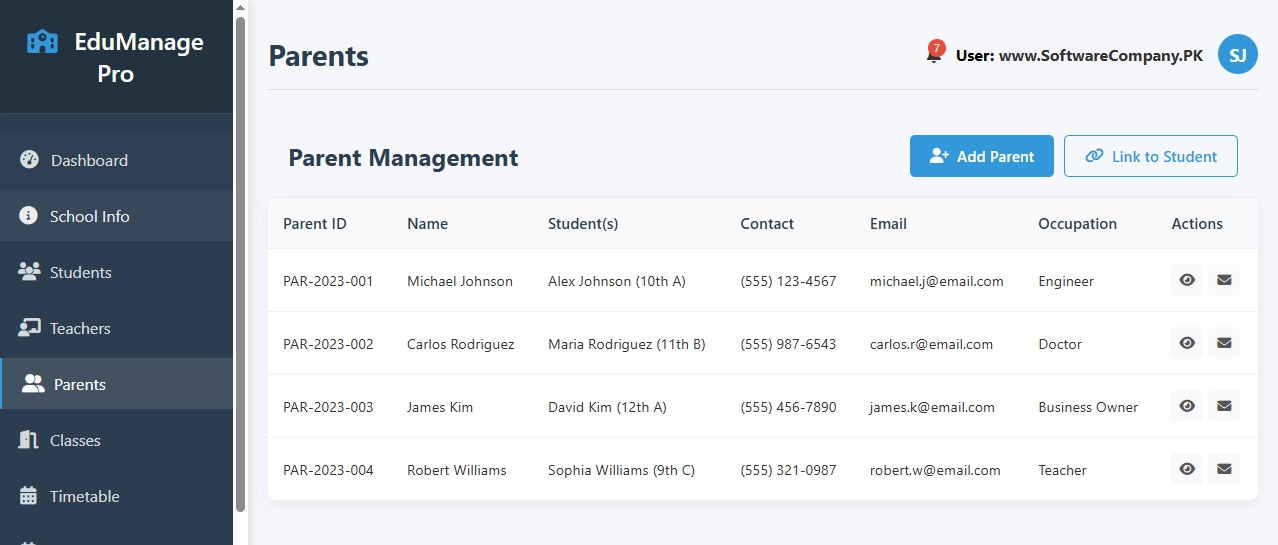Click email james.k@email.com
The width and height of the screenshot is (1278, 545).
pos(932,407)
